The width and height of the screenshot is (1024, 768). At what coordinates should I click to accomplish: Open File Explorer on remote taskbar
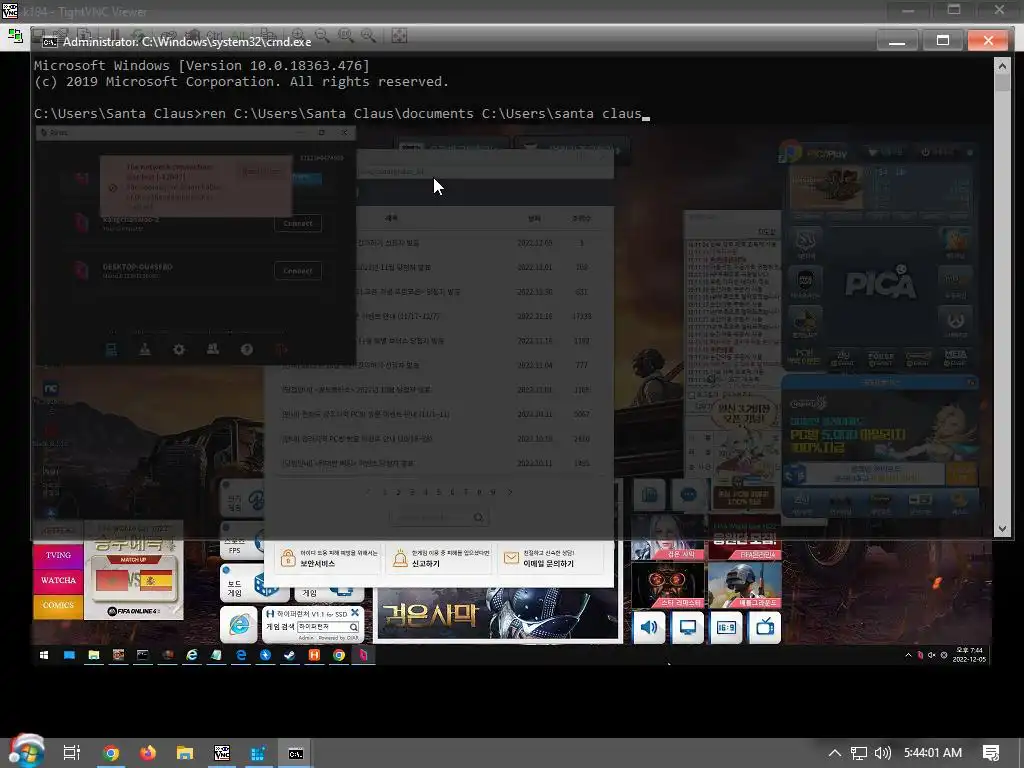tap(93, 655)
